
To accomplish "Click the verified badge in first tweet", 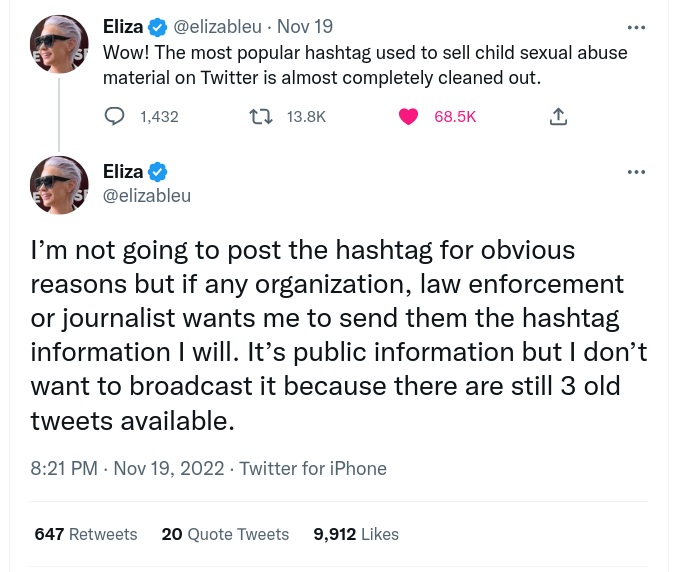I will (157, 27).
